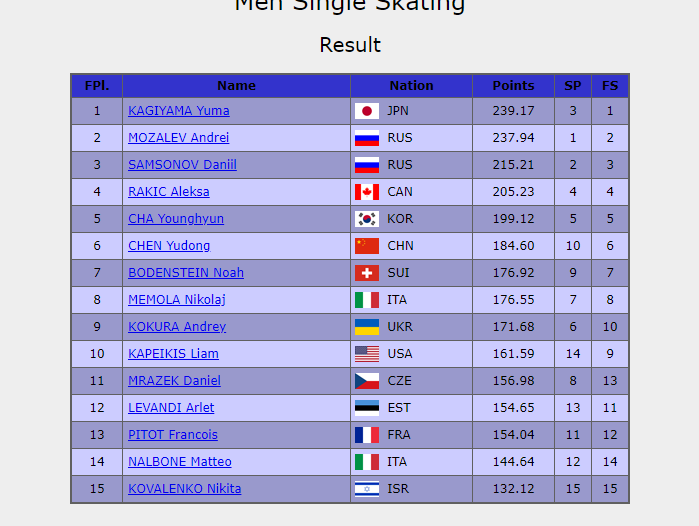The height and width of the screenshot is (526, 699).
Task: Click the Switzerland flag icon
Action: tap(367, 273)
